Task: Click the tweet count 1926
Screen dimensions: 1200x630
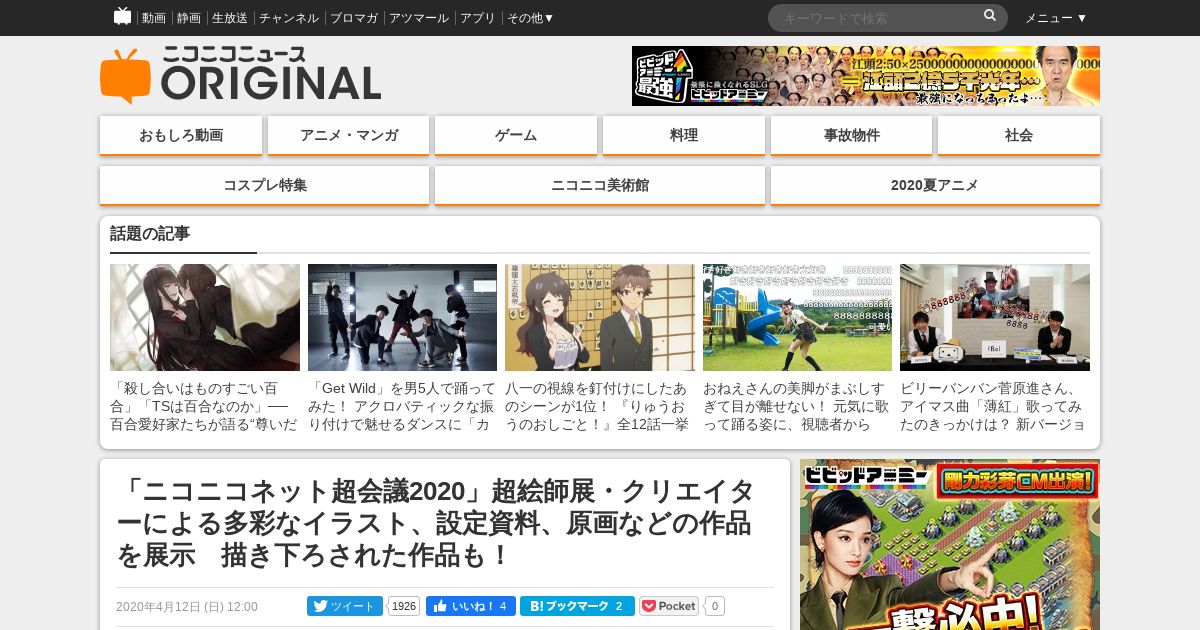Action: [x=404, y=606]
